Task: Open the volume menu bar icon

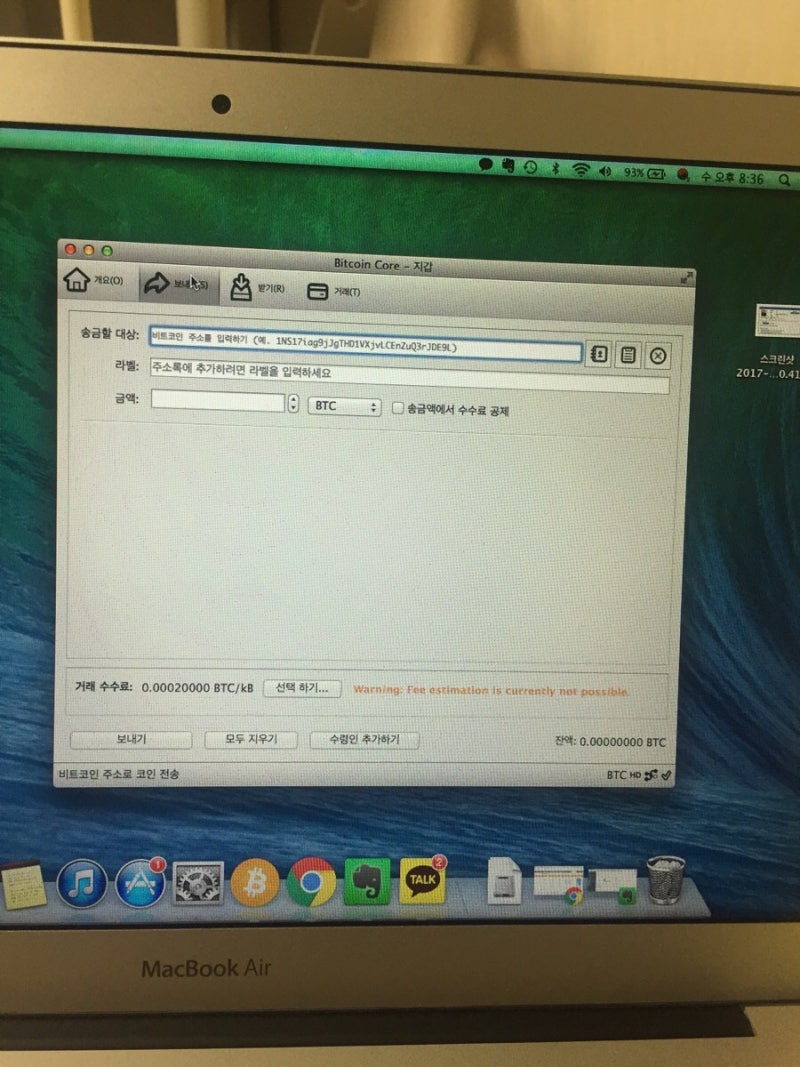Action: tap(605, 171)
